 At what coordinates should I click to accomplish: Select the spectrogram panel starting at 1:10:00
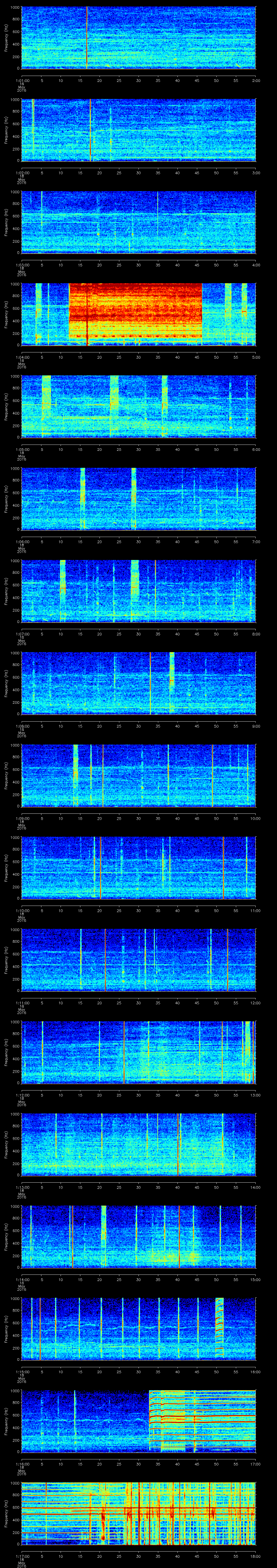(x=138, y=868)
